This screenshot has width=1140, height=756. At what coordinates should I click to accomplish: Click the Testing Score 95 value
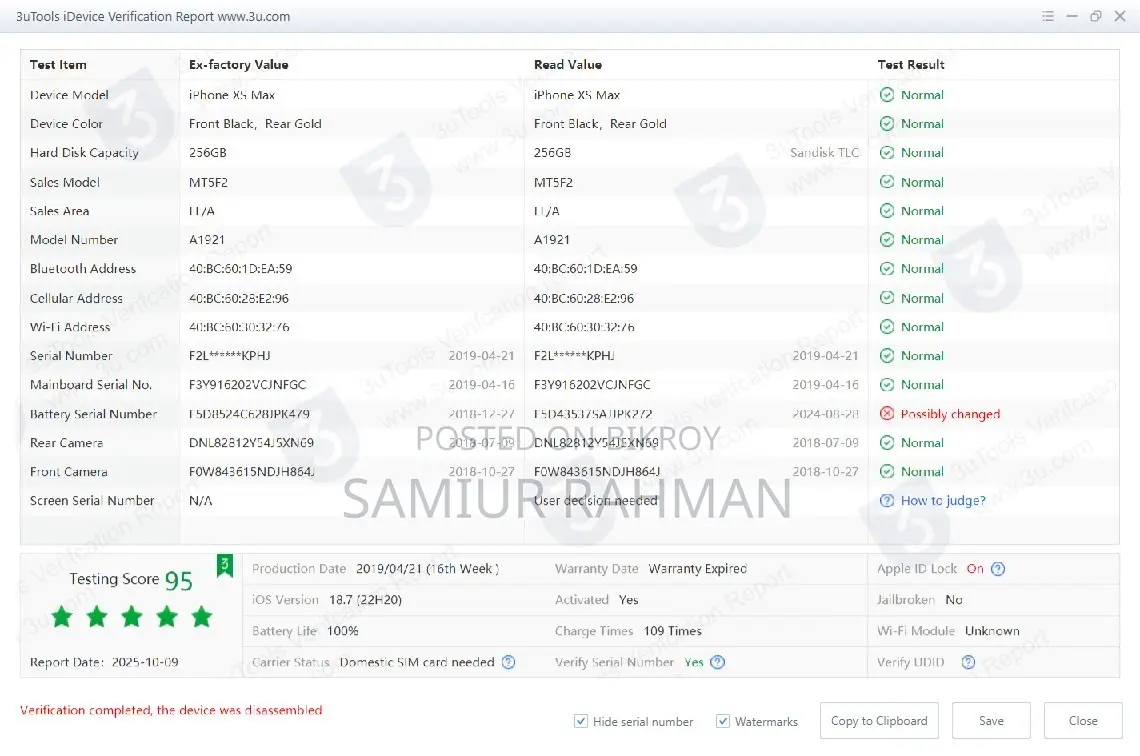coord(179,580)
